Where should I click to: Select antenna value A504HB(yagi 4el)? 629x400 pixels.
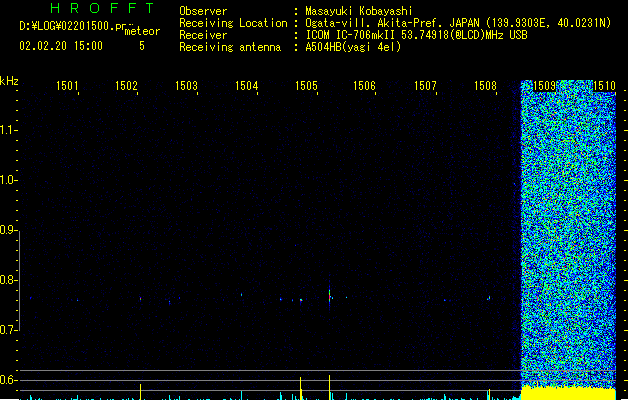click(x=353, y=47)
